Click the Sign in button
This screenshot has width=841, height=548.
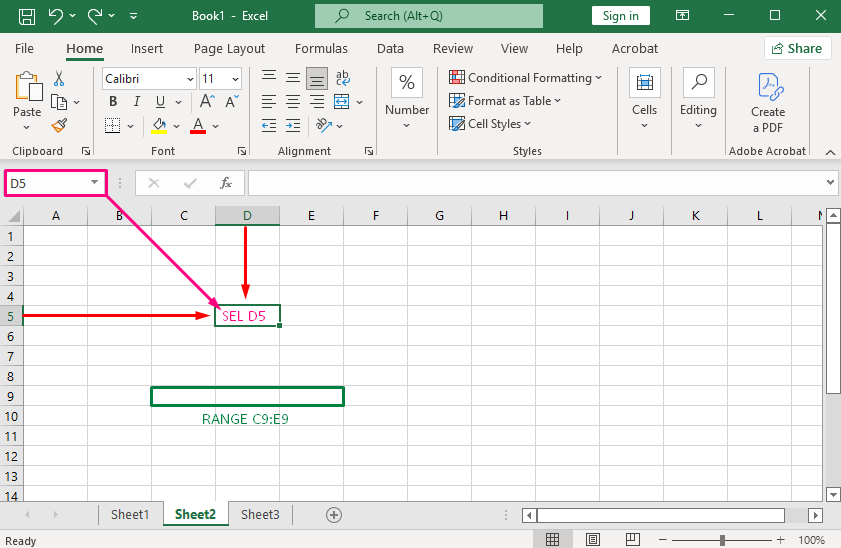pos(620,16)
